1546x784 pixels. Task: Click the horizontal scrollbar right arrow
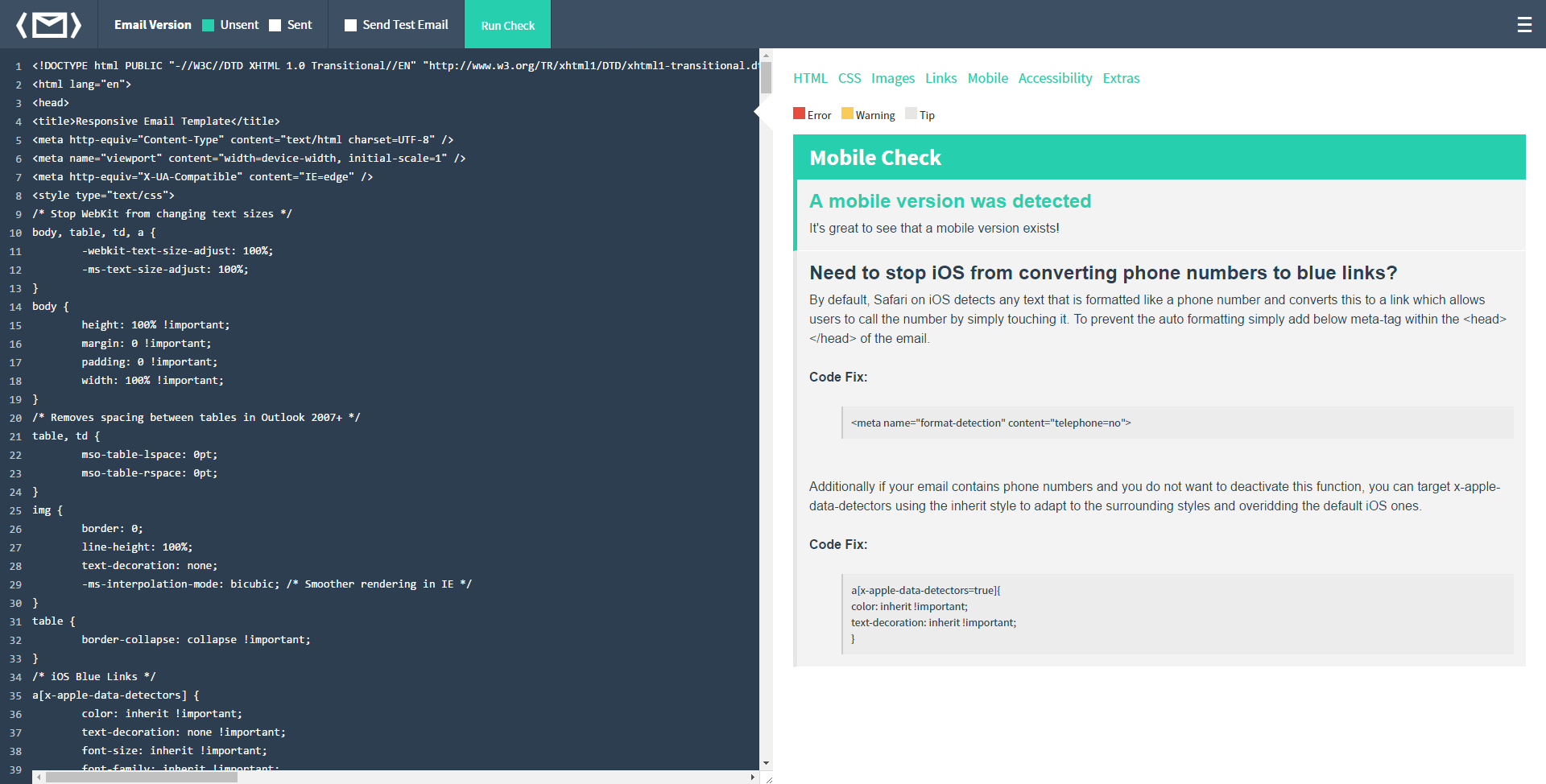[752, 777]
